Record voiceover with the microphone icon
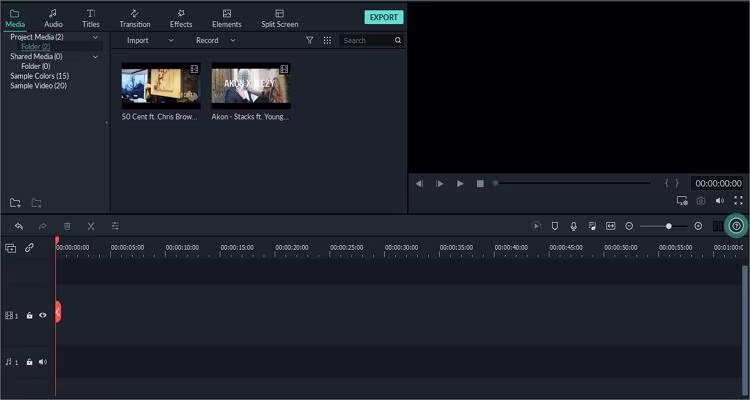This screenshot has height=400, width=750. click(x=574, y=226)
